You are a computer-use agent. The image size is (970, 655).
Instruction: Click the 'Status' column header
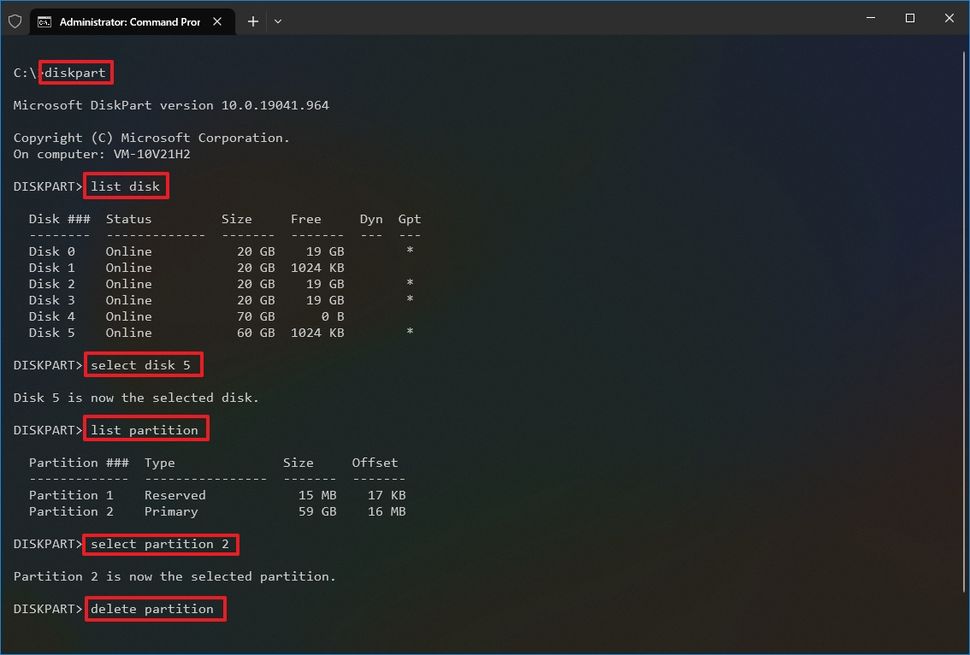(x=129, y=219)
